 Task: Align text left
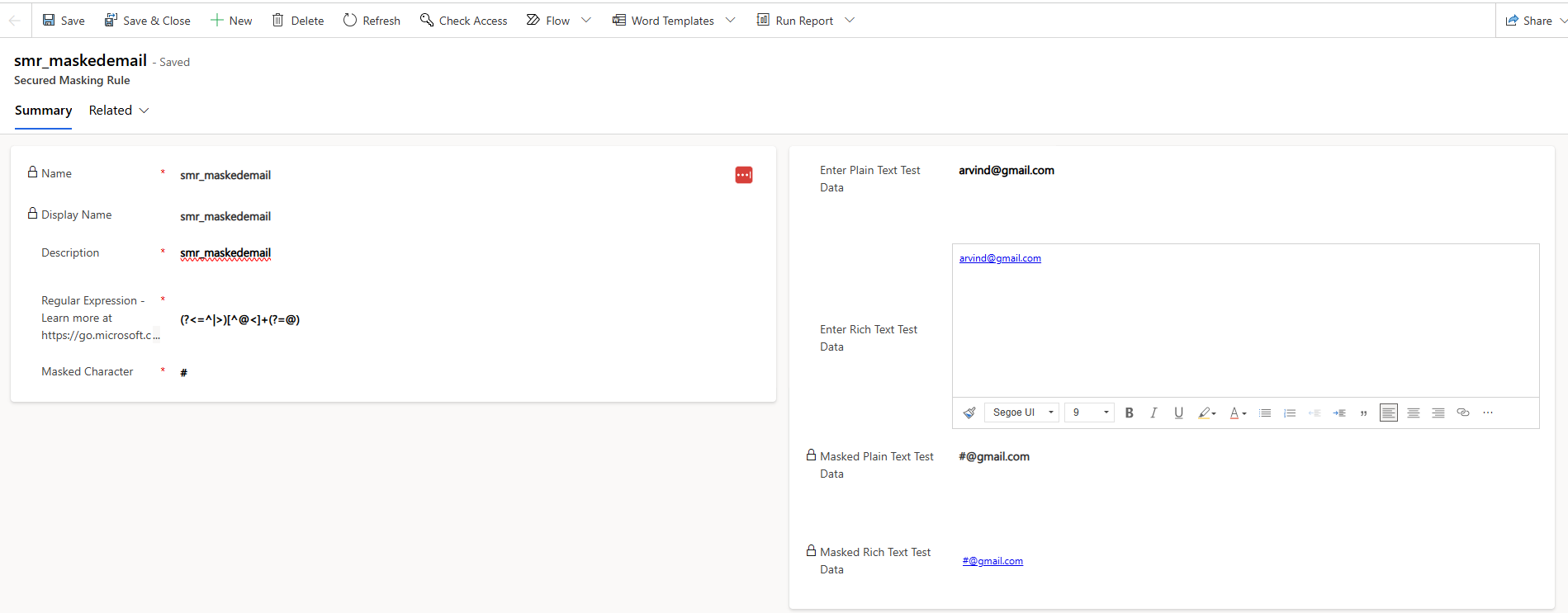[1389, 413]
